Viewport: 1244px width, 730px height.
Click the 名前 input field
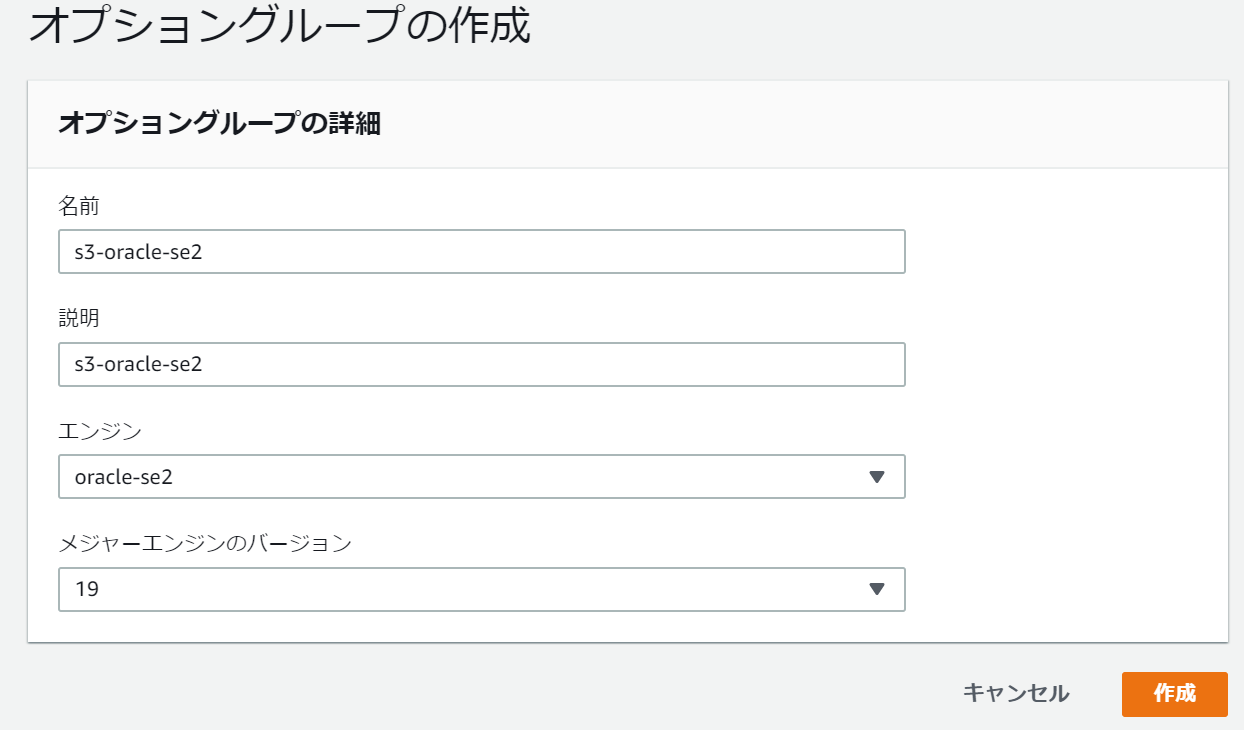tap(482, 252)
